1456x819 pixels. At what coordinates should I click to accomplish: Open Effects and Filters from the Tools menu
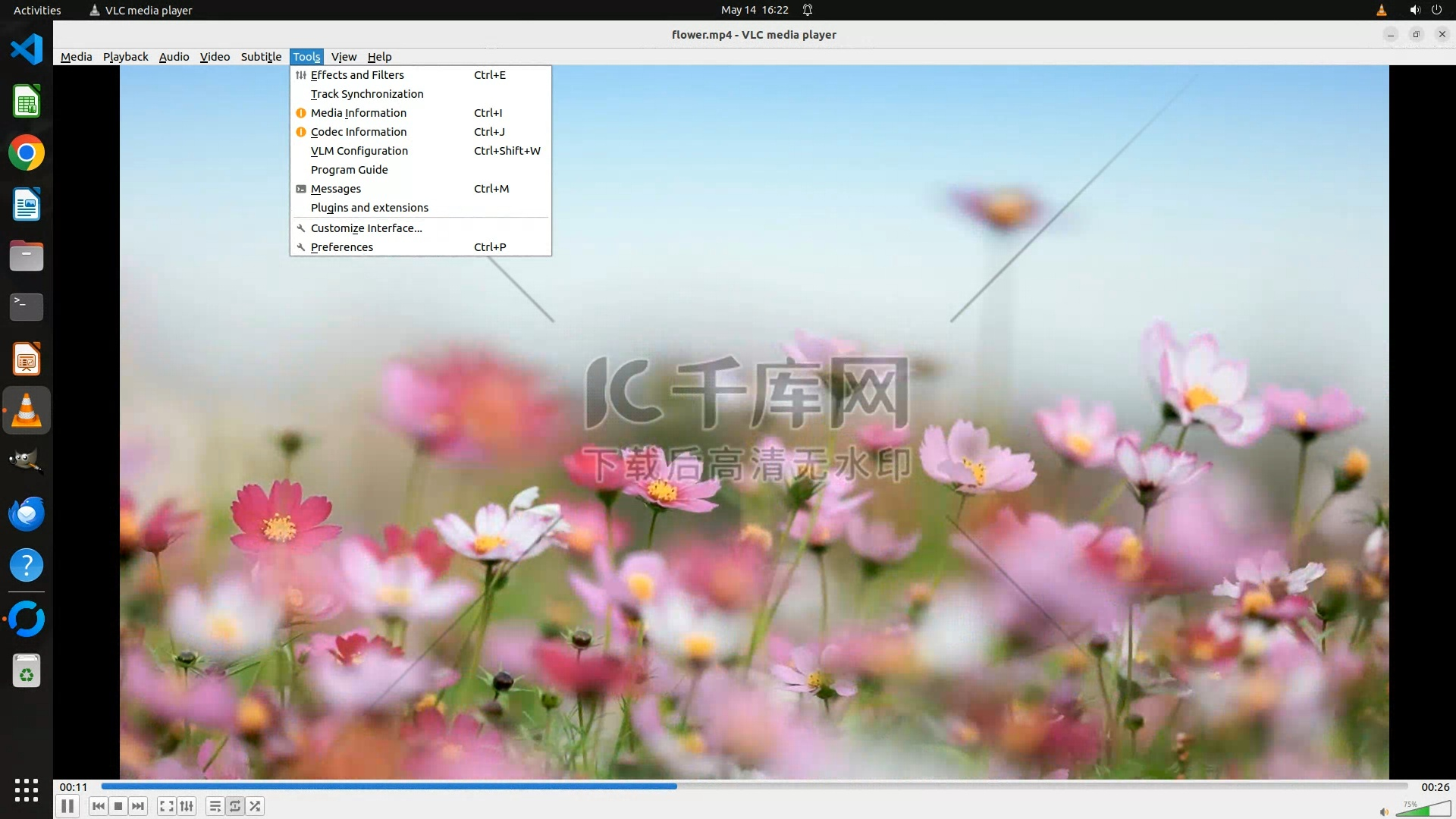pyautogui.click(x=357, y=75)
